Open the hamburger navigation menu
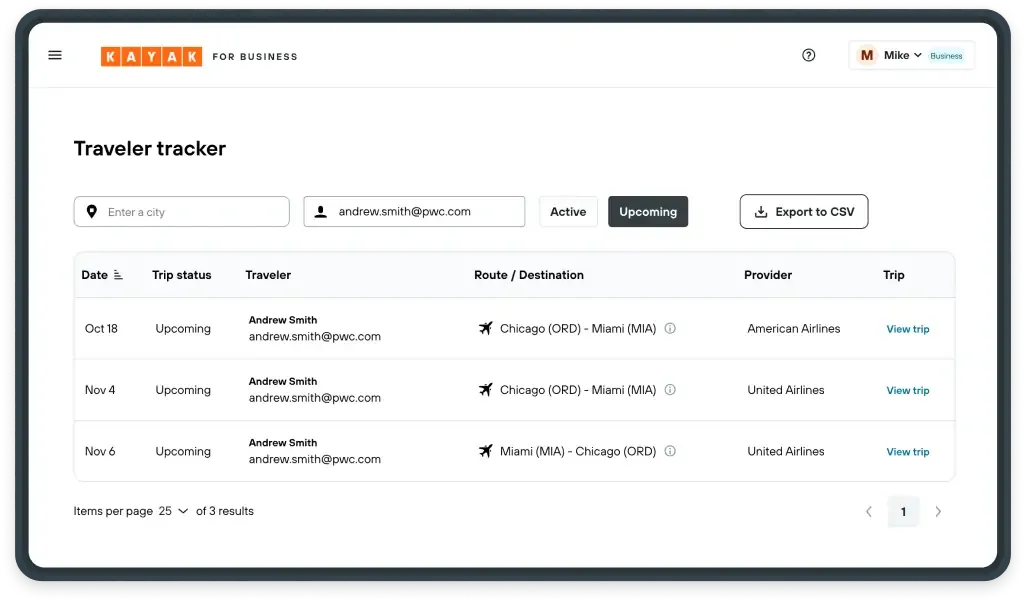Screen dimensions: 1026x603 click(55, 56)
